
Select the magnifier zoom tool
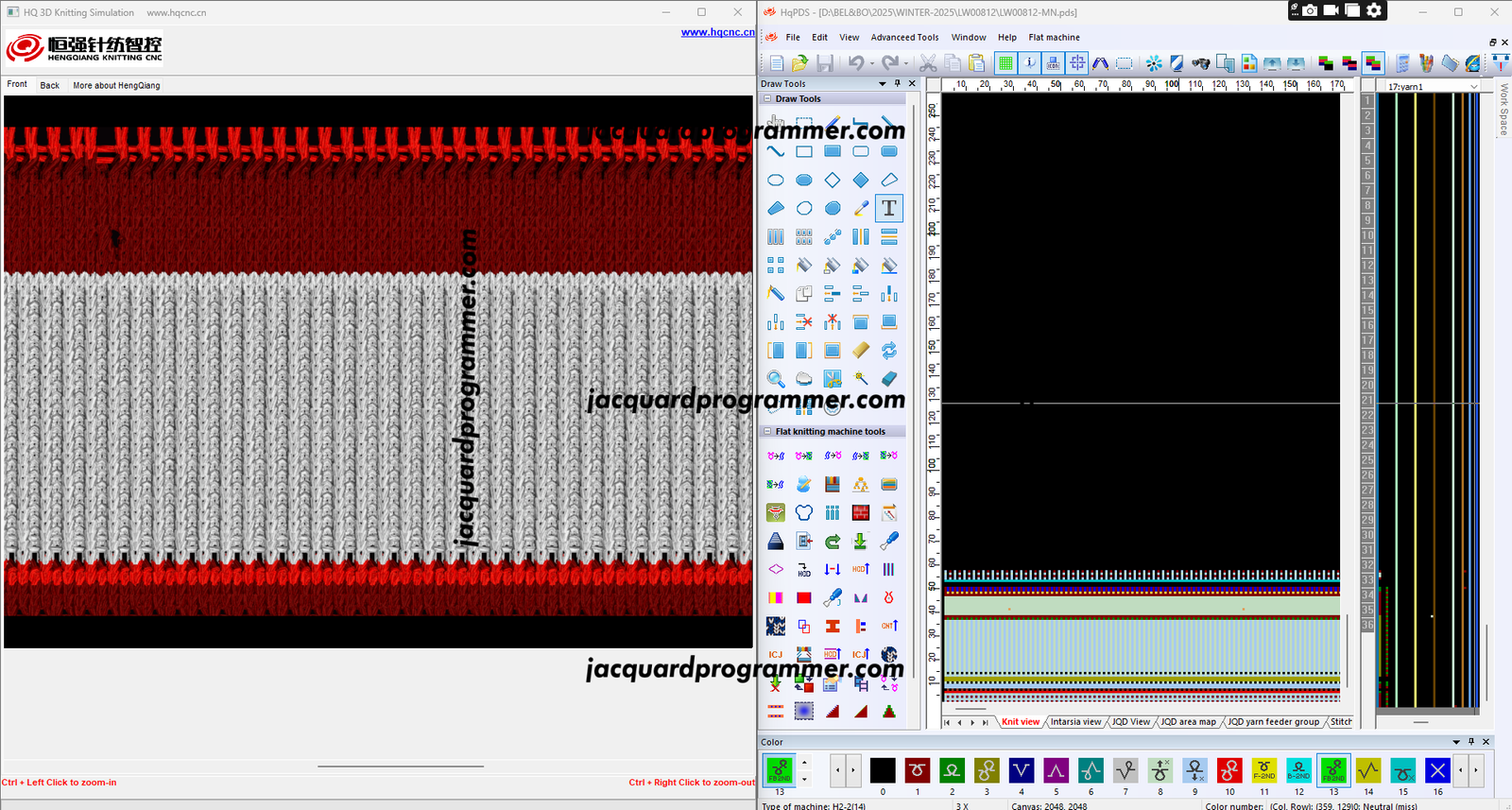pyautogui.click(x=775, y=379)
